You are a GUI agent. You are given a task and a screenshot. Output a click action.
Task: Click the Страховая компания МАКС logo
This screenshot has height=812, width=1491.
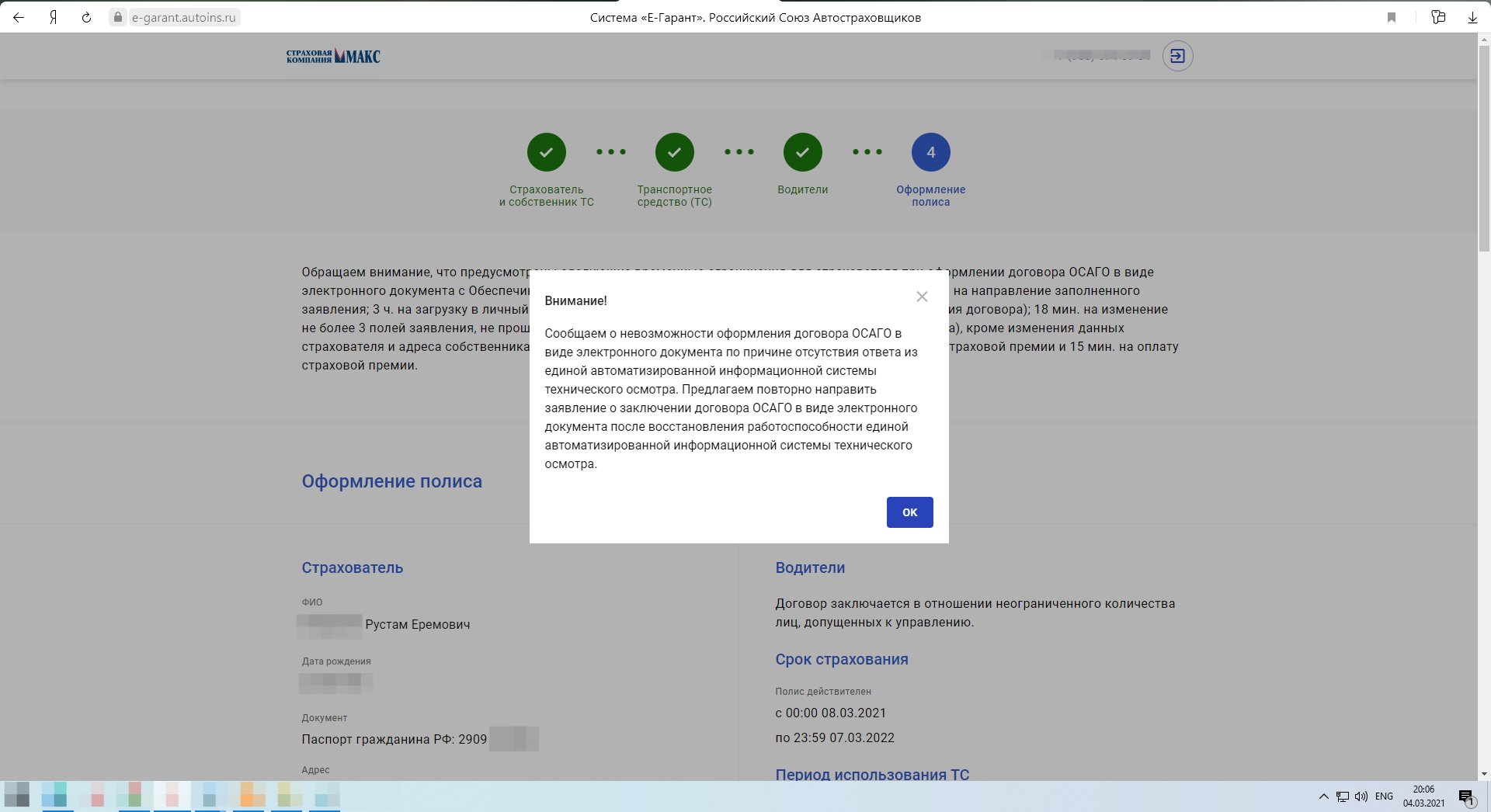point(333,56)
